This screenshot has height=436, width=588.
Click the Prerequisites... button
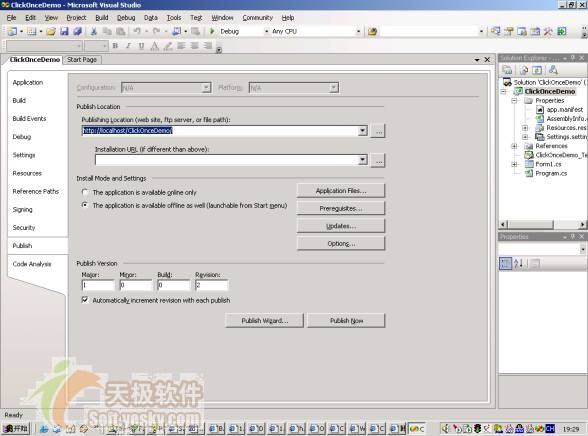tap(341, 208)
